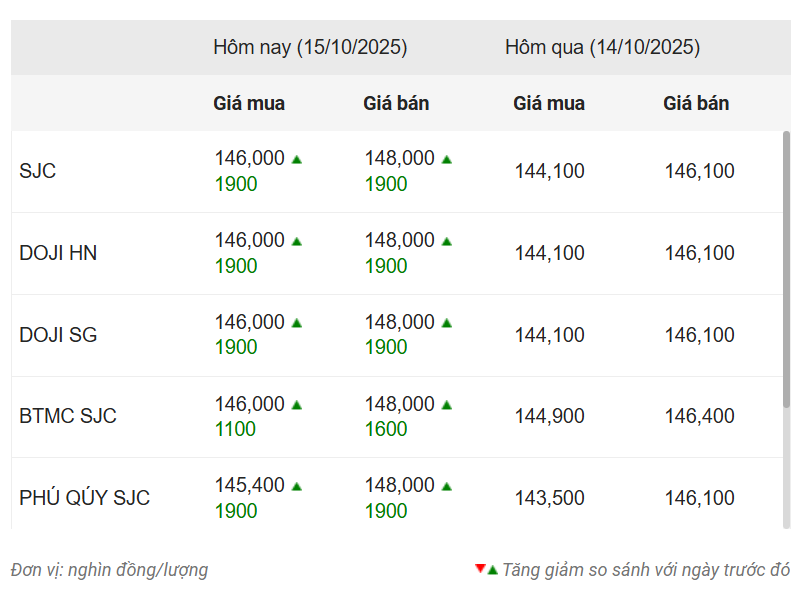Click yesterday's Giá bán column header

pyautogui.click(x=696, y=103)
